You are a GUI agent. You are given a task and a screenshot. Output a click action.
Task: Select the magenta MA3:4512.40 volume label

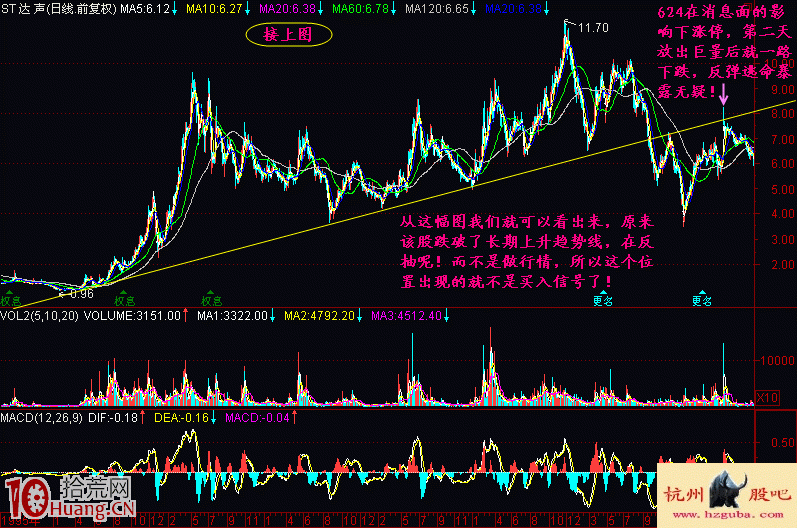[x=406, y=316]
